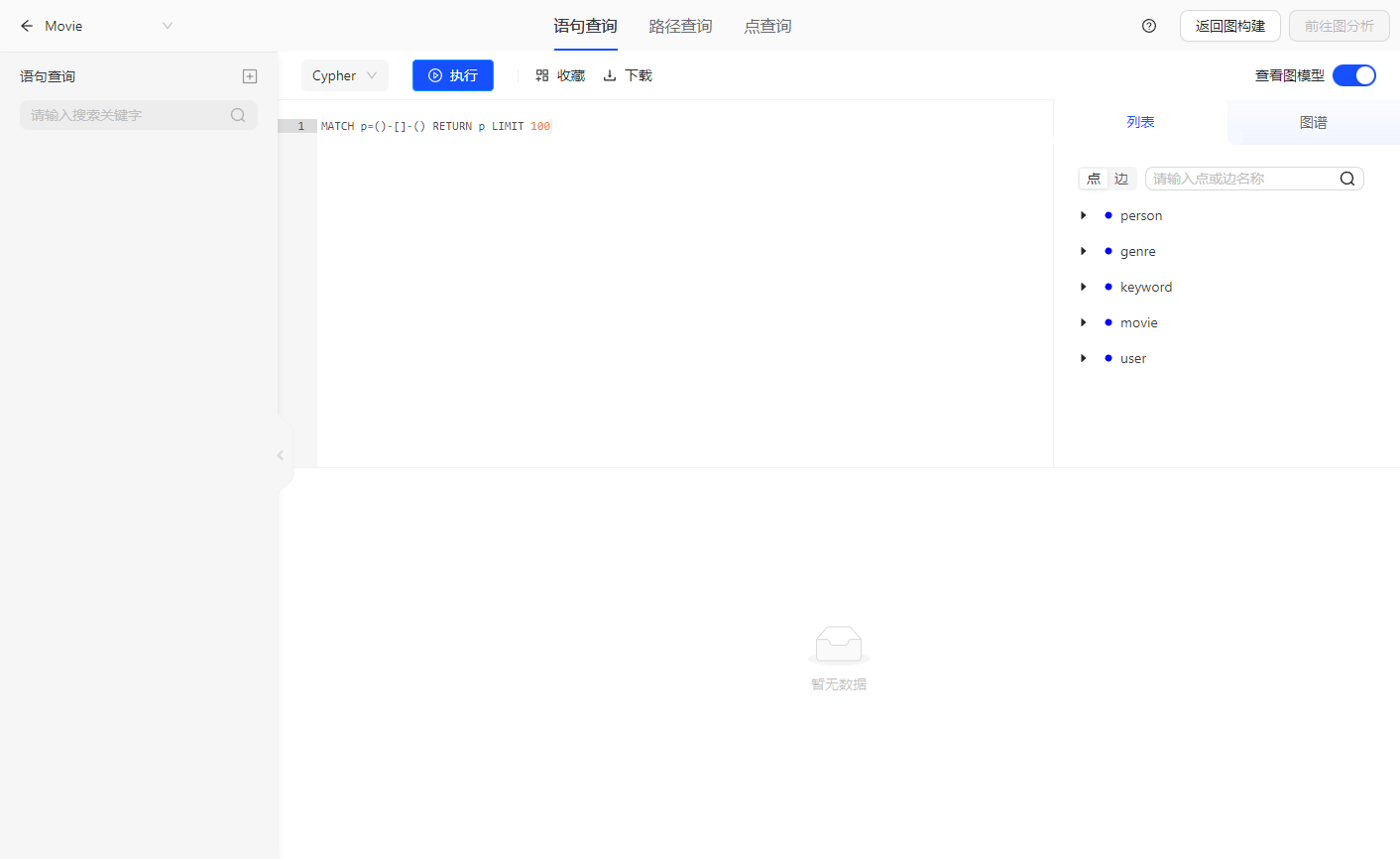Screen dimensions: 1400x859
Task: Select the 列表 tab in model panel
Action: pyautogui.click(x=1140, y=122)
